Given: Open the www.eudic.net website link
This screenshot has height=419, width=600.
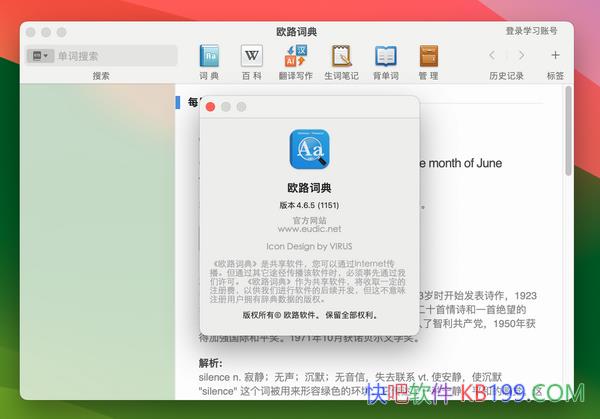Looking at the screenshot, I should (x=308, y=228).
